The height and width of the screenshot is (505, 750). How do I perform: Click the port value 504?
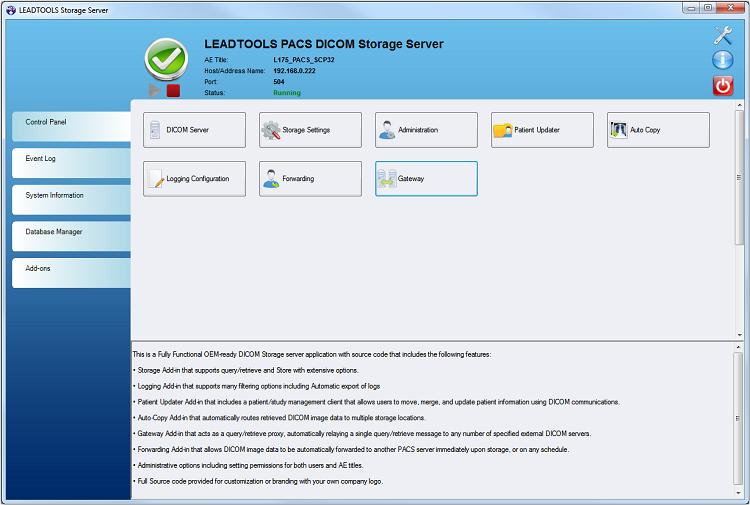pyautogui.click(x=279, y=82)
